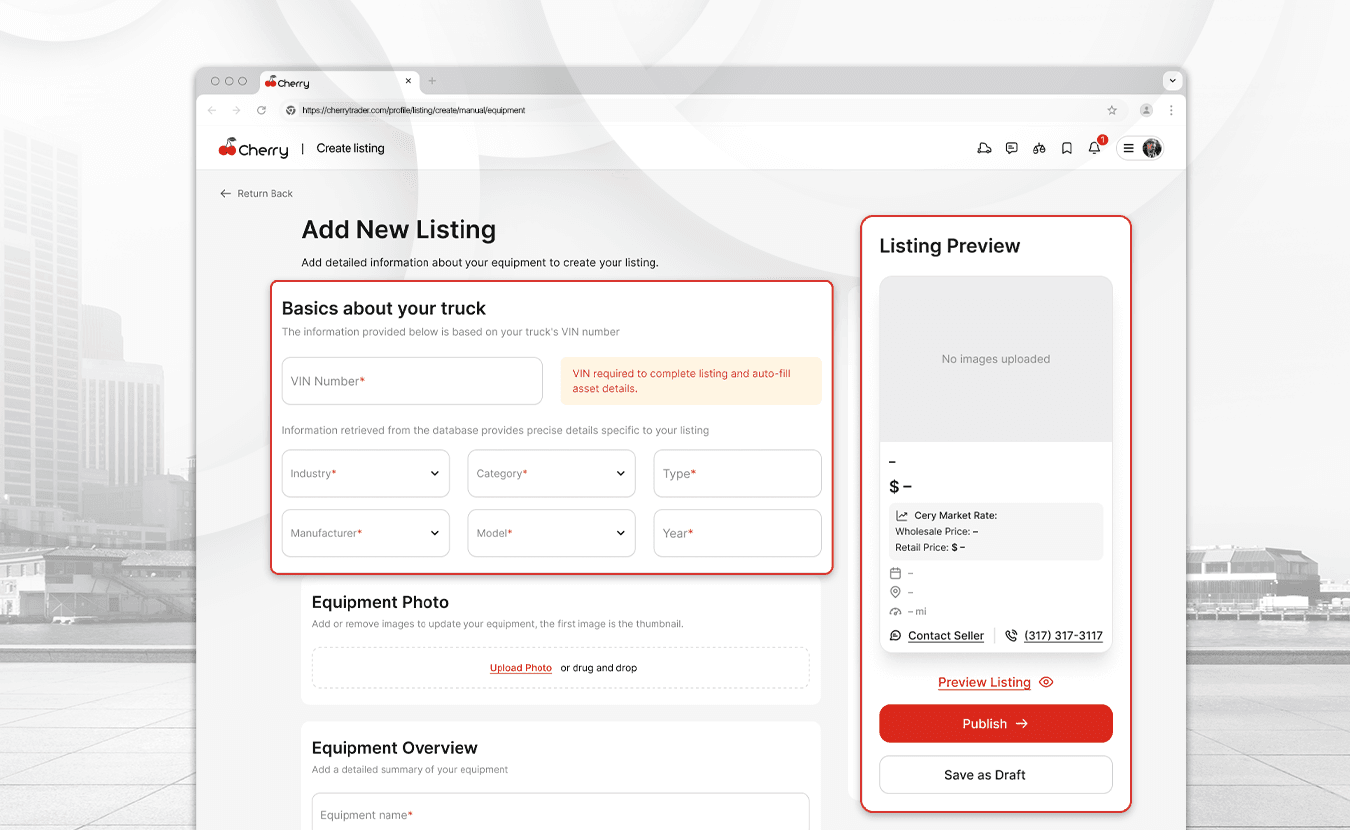
Task: Click the compare scales icon
Action: tap(1039, 148)
